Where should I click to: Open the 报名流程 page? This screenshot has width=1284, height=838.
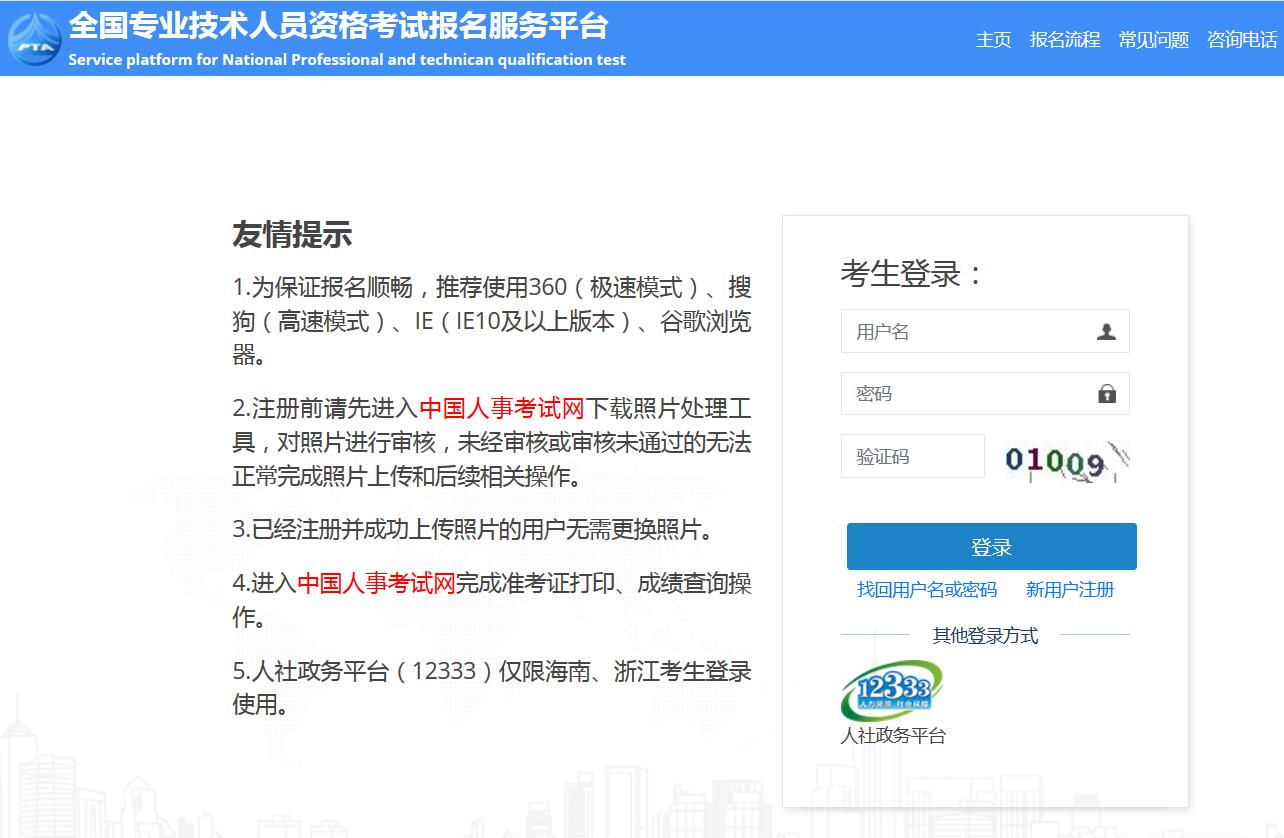(1065, 40)
